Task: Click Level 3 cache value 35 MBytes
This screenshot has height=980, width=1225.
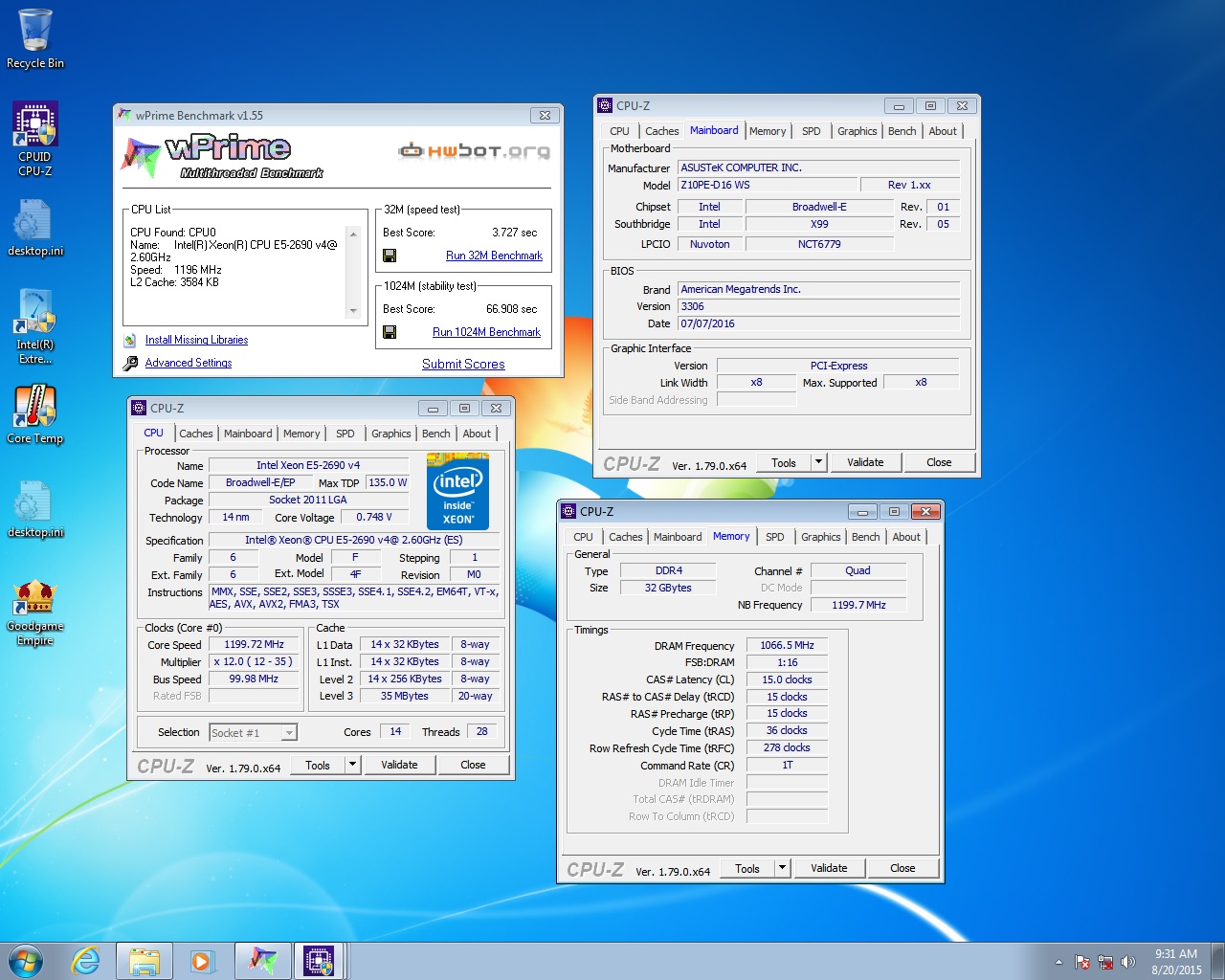Action: (404, 696)
